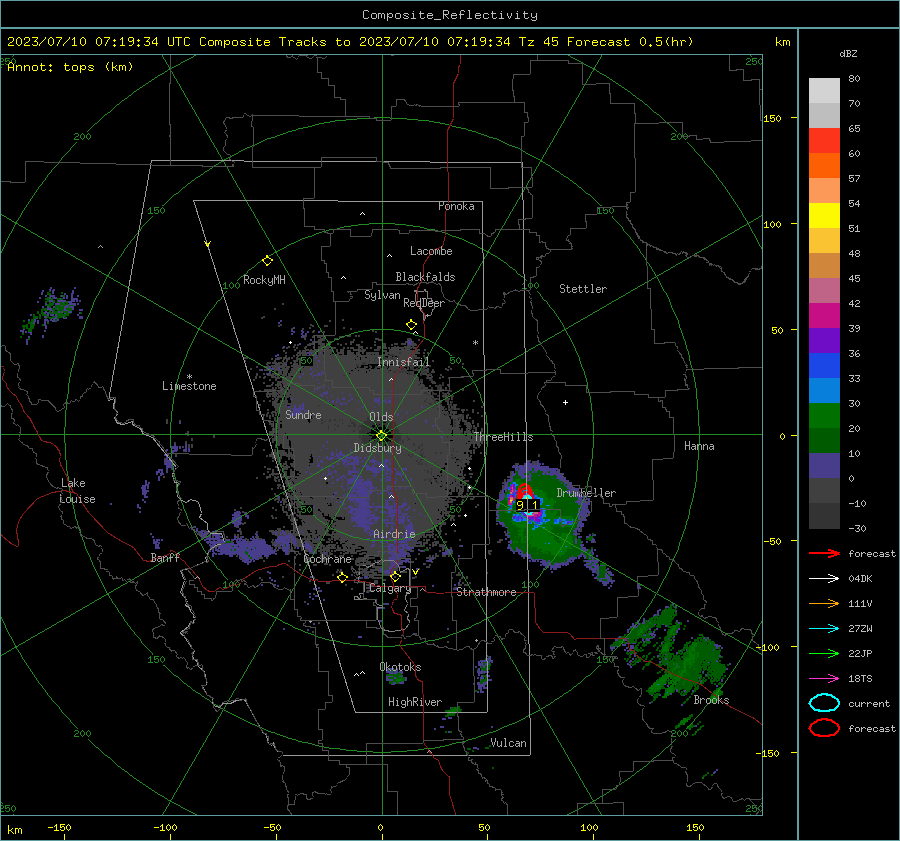Screen dimensions: 900x841
Task: Click the red forecast ellipse legend icon
Action: pyautogui.click(x=824, y=728)
